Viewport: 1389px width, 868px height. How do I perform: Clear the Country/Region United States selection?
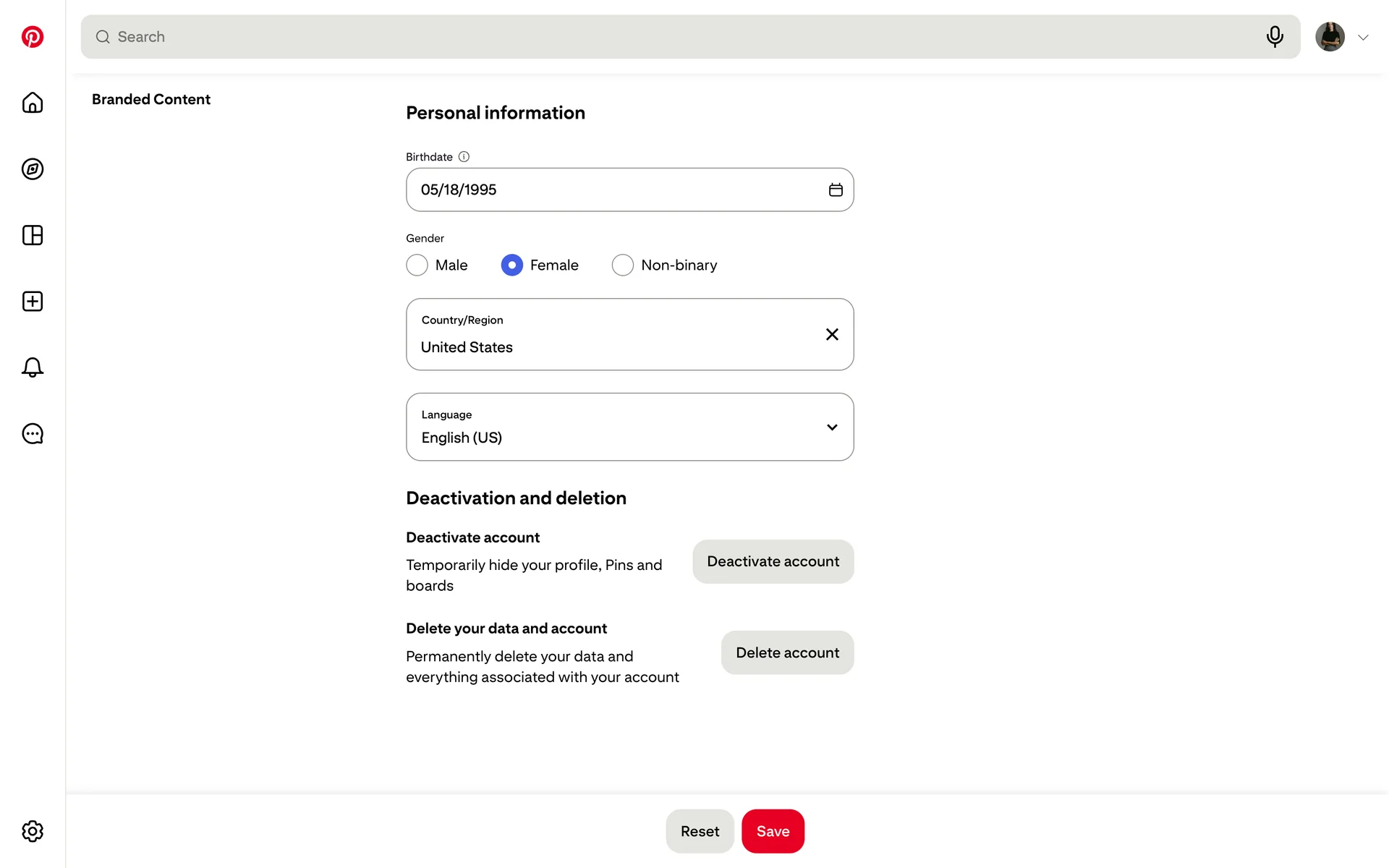832,334
